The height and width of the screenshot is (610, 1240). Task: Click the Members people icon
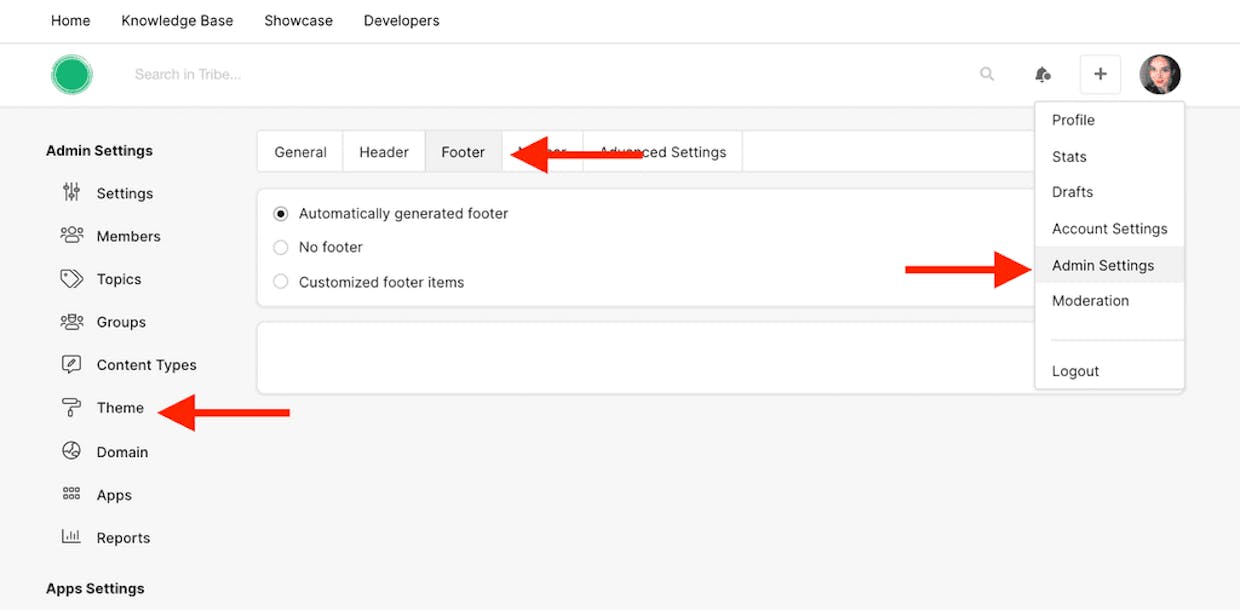(71, 235)
